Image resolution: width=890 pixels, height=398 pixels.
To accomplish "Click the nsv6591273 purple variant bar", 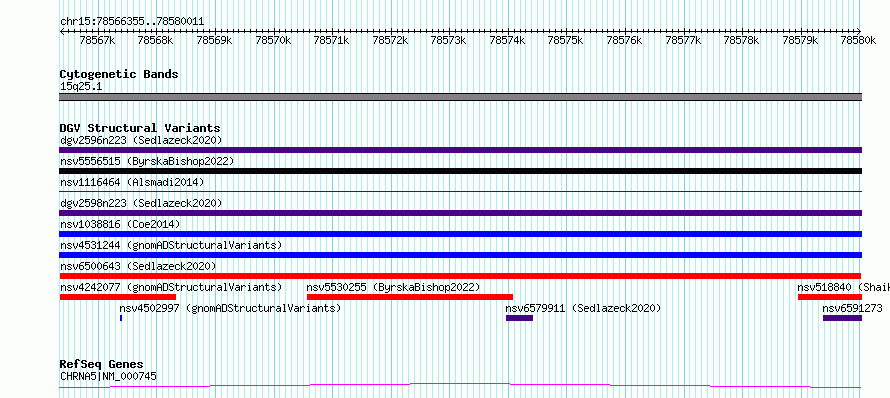I will point(842,318).
